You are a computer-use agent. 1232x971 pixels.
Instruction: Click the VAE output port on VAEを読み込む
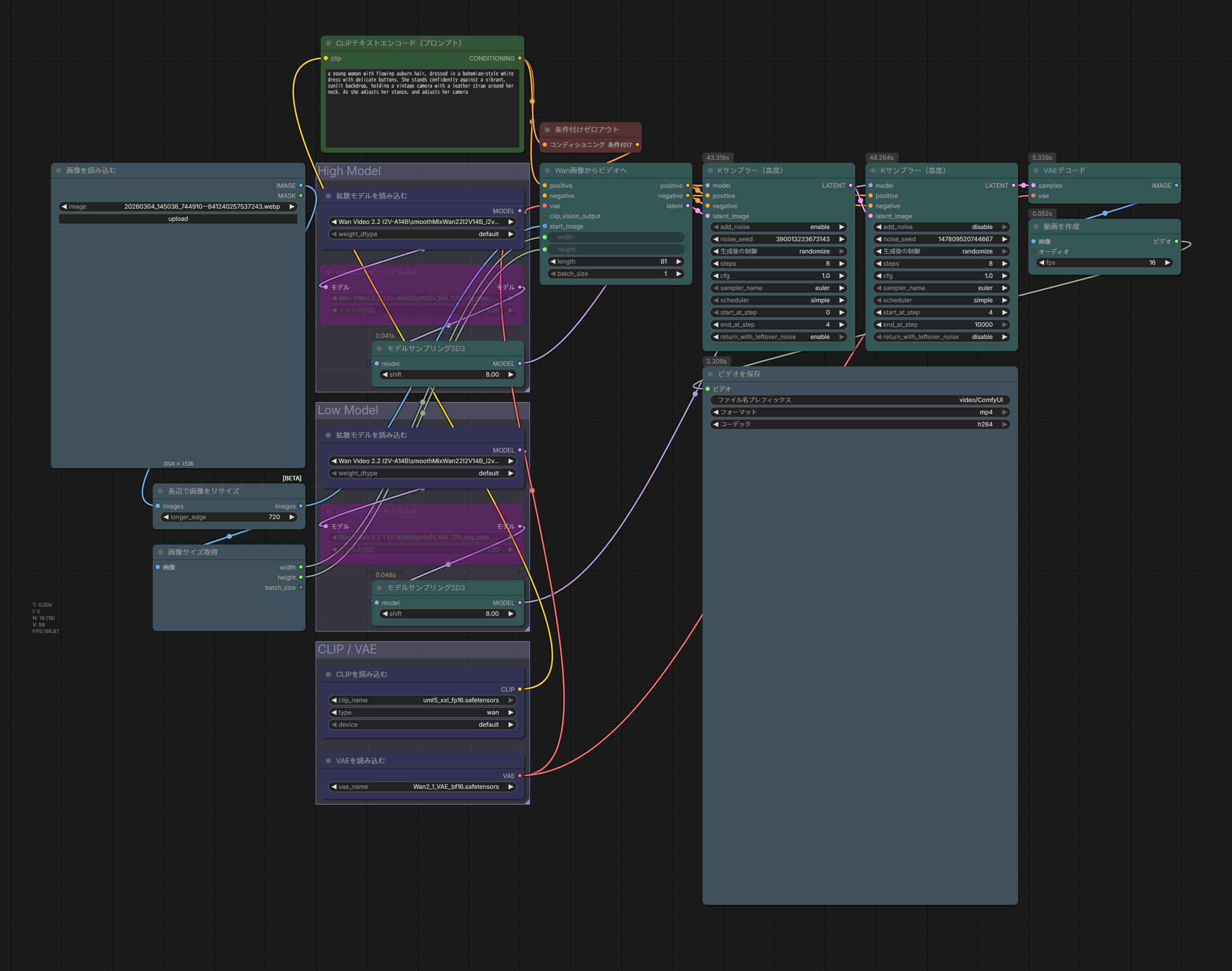point(519,776)
